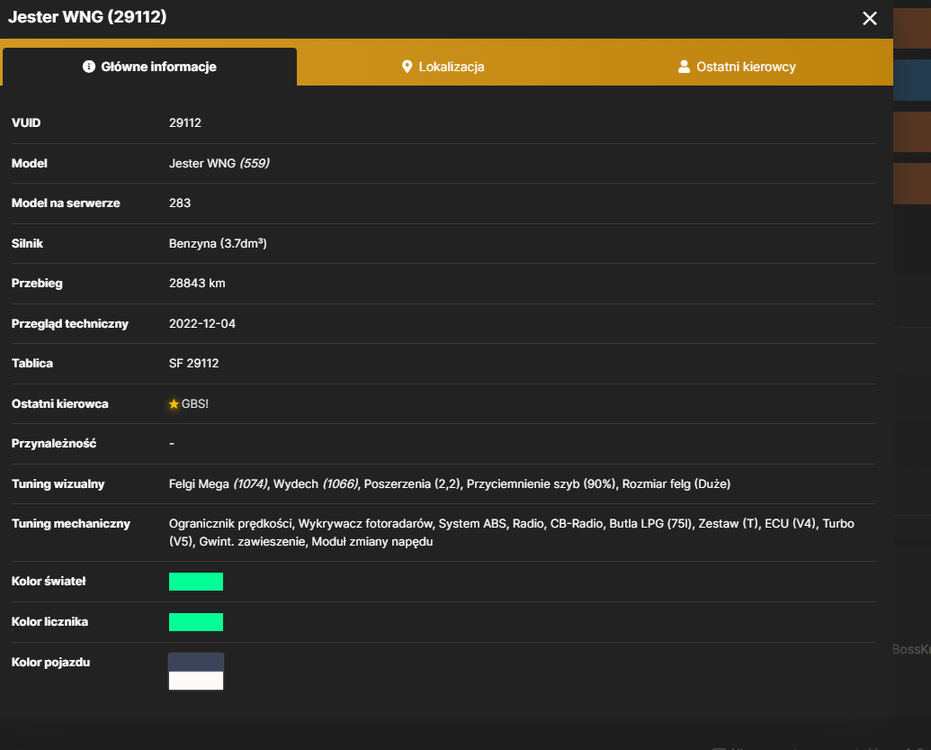This screenshot has width=931, height=750.
Task: Click the person icon in Ostatni kierowcy tab
Action: coord(684,67)
